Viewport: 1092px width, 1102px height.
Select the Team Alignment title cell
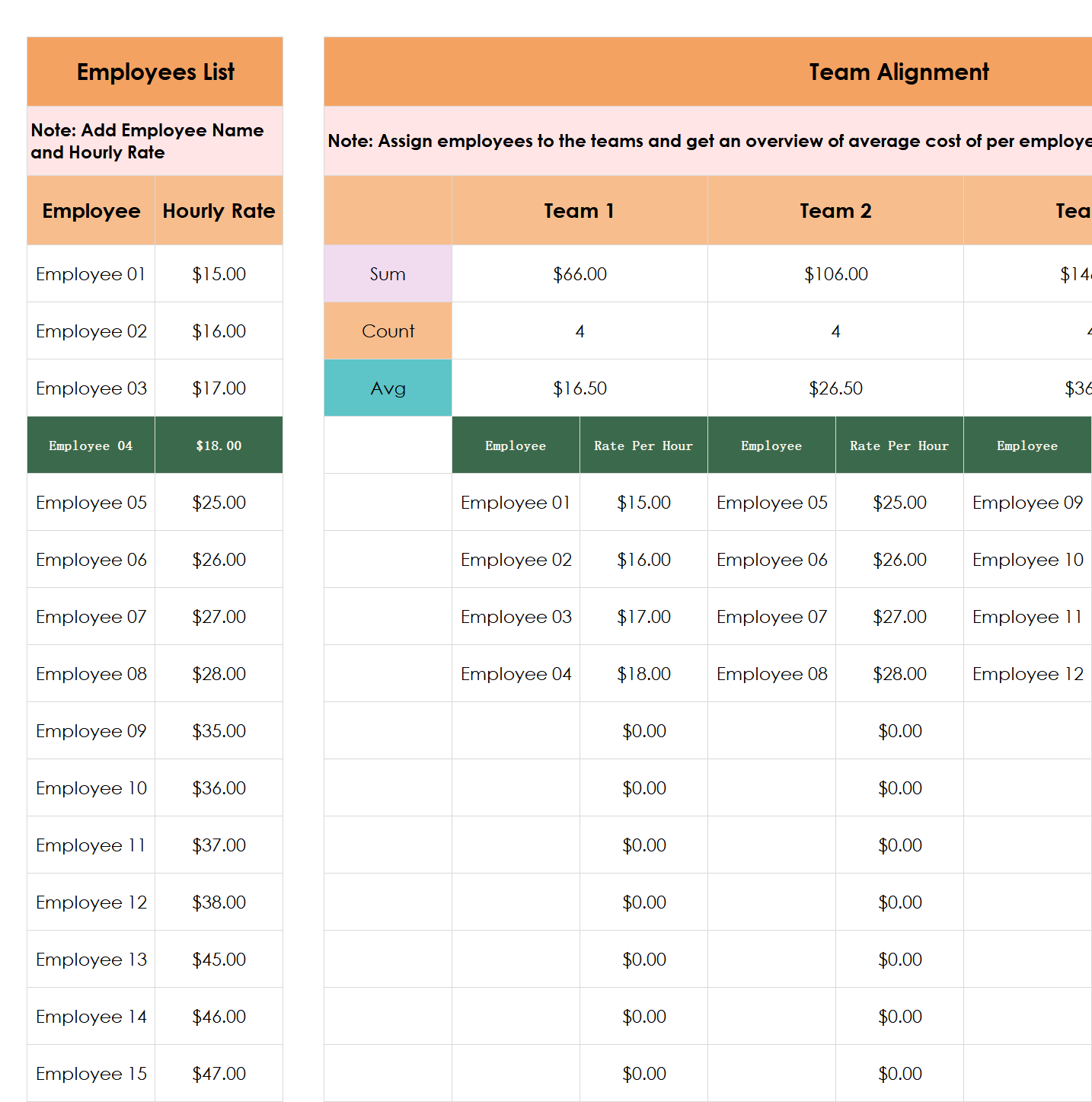[708, 72]
